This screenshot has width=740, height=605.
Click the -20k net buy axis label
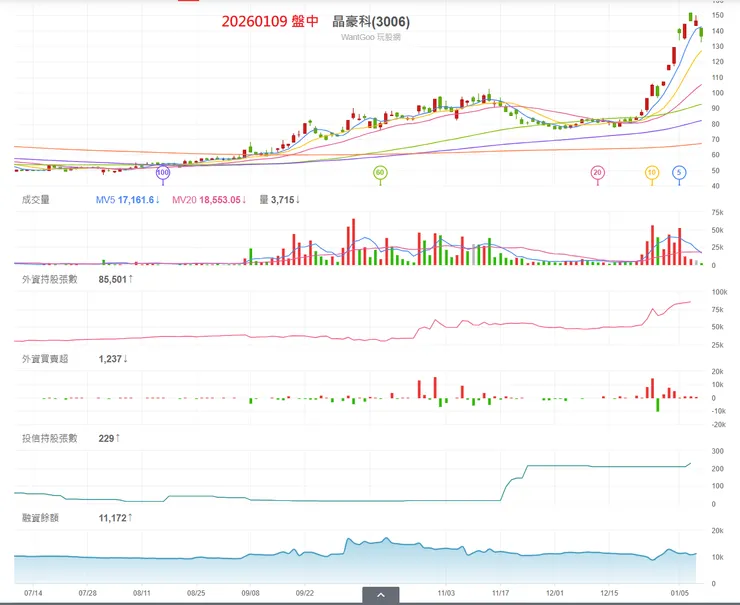(x=719, y=425)
